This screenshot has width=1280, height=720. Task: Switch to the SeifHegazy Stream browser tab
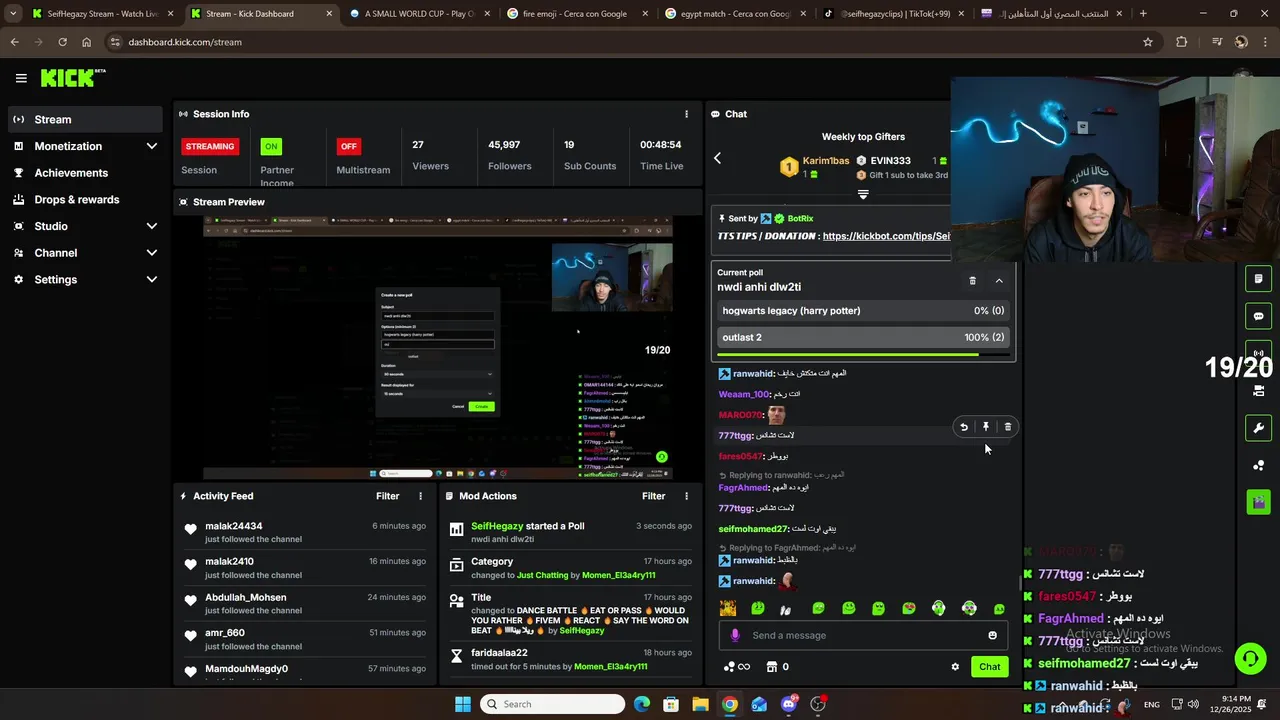[102, 14]
